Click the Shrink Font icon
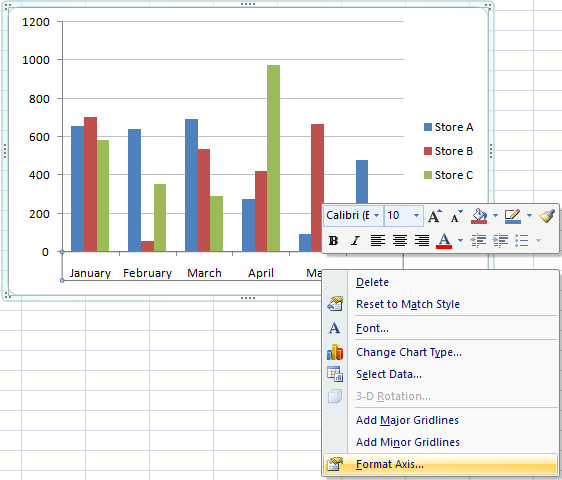This screenshot has height=480, width=562. pyautogui.click(x=457, y=216)
